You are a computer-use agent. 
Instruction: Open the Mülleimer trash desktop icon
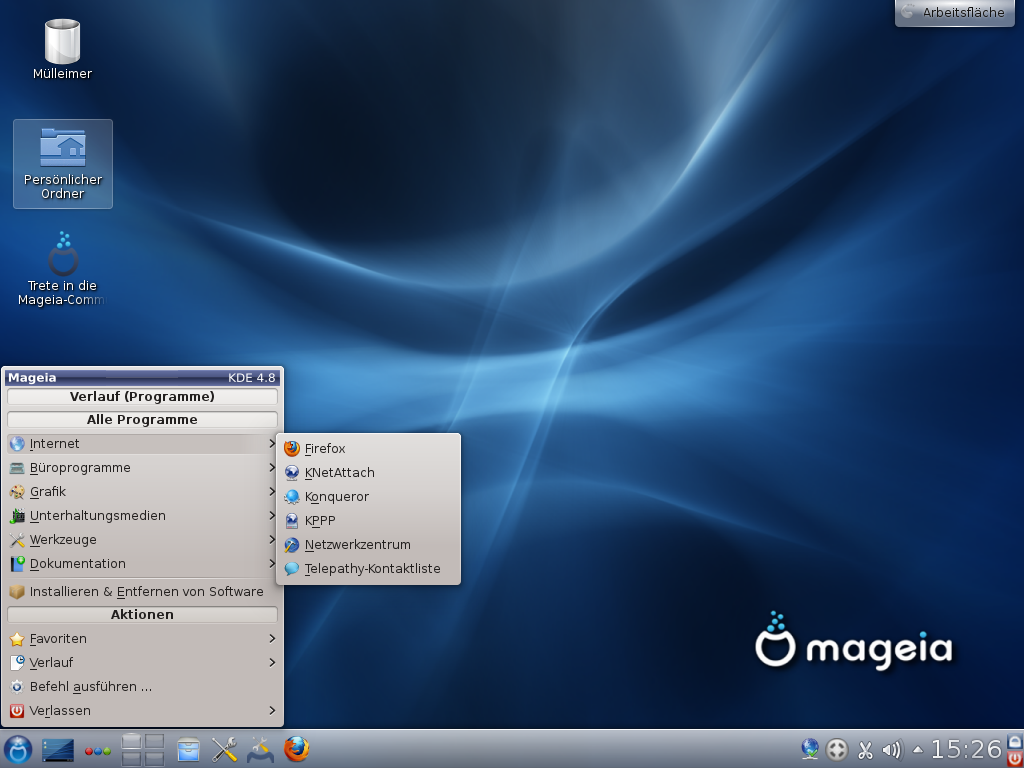62,50
